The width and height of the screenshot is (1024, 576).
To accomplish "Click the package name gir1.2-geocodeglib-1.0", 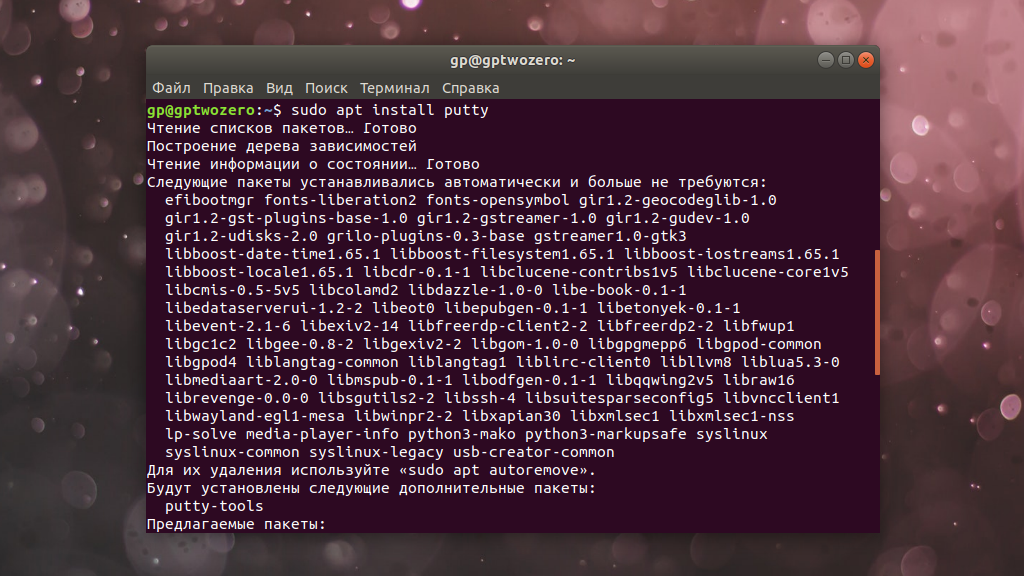I will tap(678, 200).
